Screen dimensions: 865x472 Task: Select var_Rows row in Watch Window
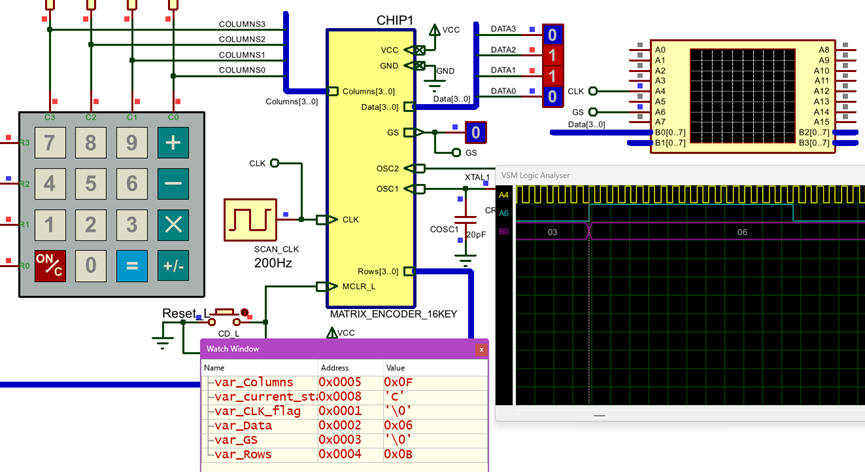click(x=345, y=454)
